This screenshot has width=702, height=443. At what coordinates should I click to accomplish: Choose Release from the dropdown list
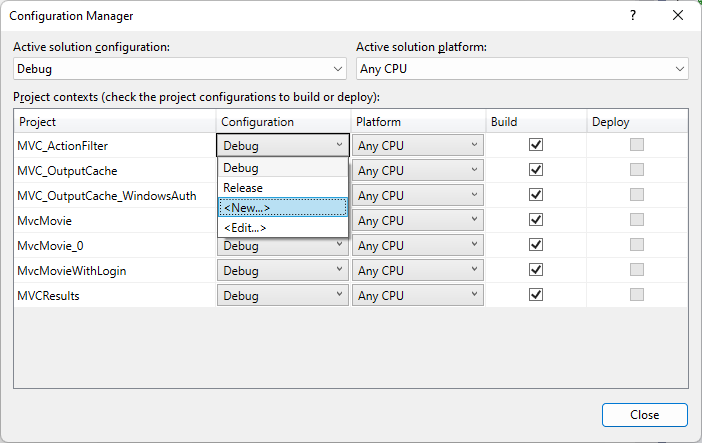[283, 188]
